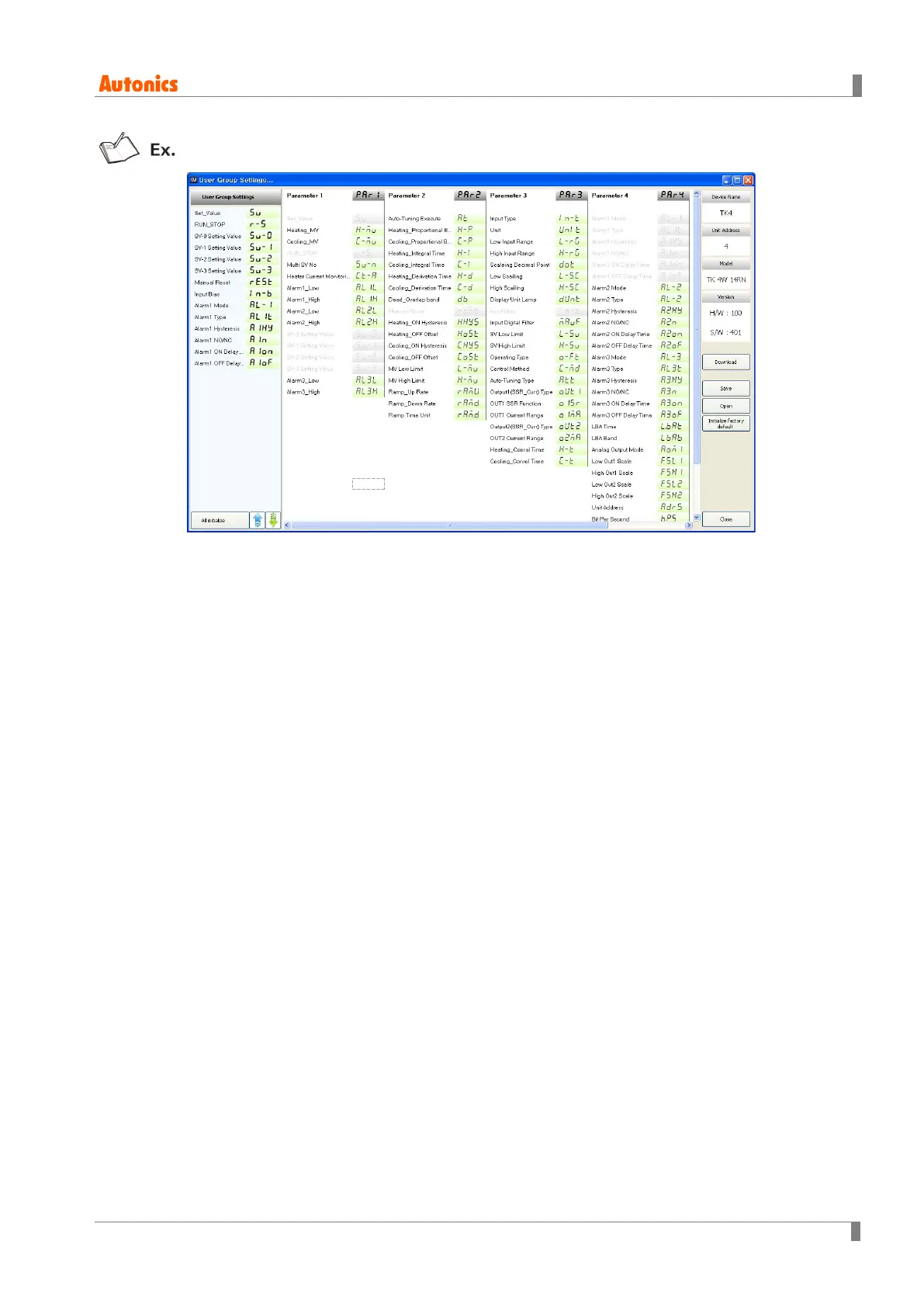Image resolution: width=924 pixels, height=1307 pixels.
Task: Click the All Initialize button
Action: pos(220,521)
